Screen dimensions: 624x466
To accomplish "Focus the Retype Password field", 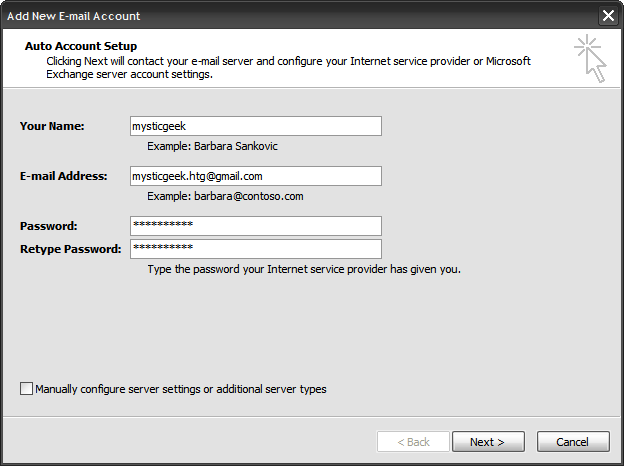I will (255, 249).
